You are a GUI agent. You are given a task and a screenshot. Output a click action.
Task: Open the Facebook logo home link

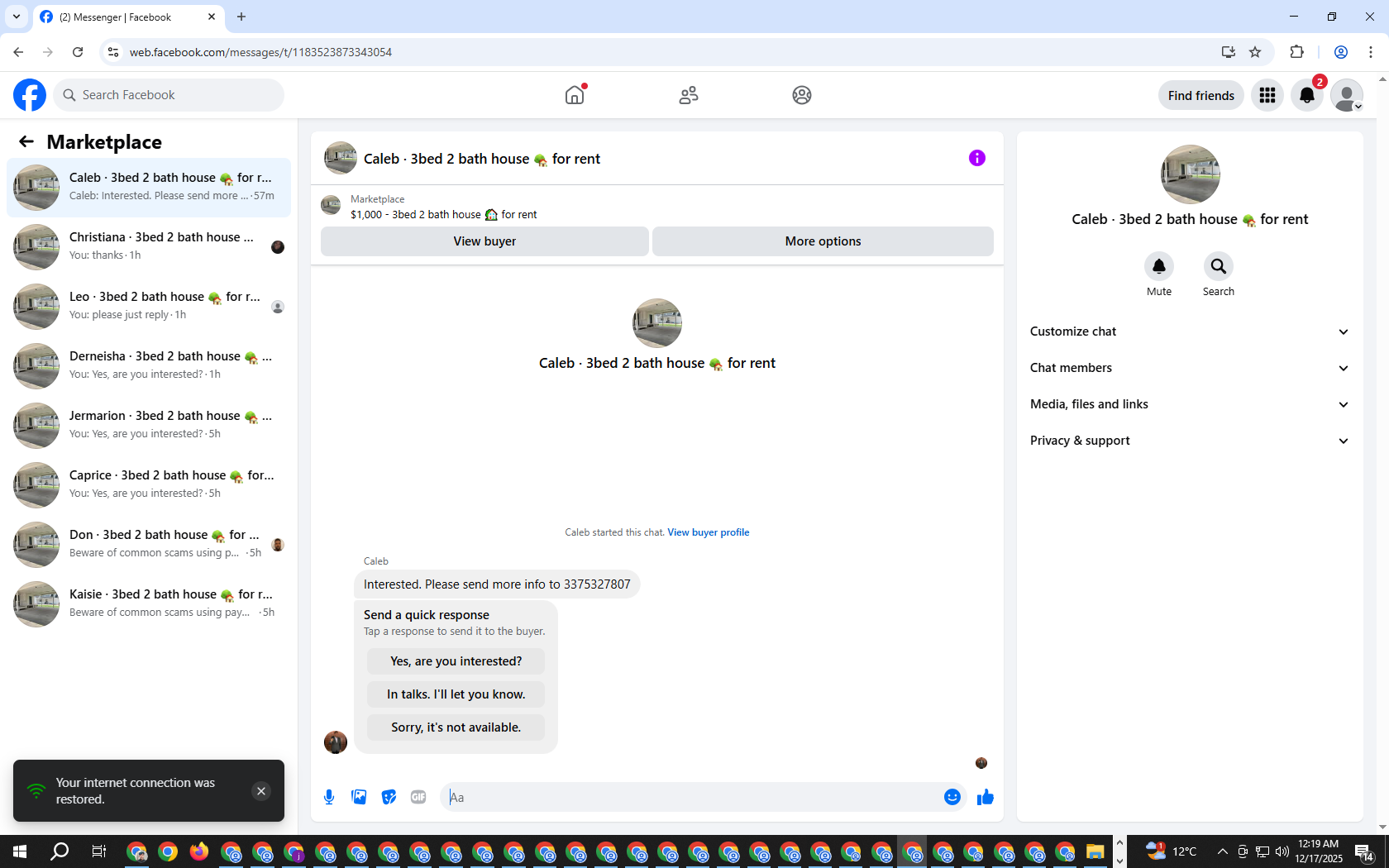(x=30, y=95)
